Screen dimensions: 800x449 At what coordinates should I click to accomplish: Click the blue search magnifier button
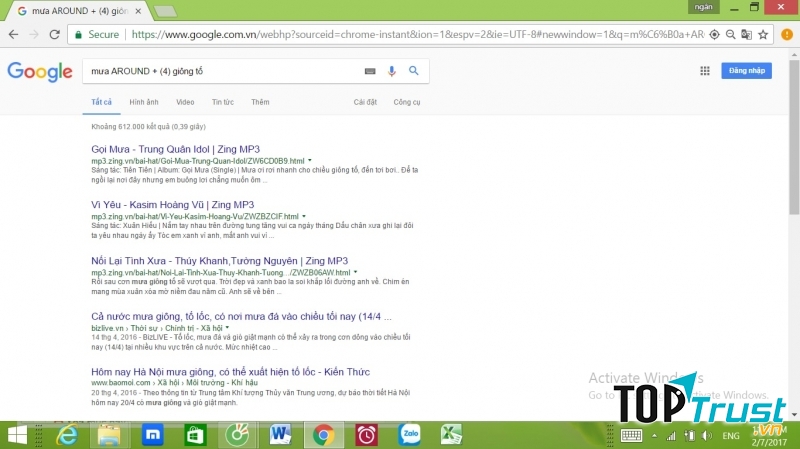[413, 71]
